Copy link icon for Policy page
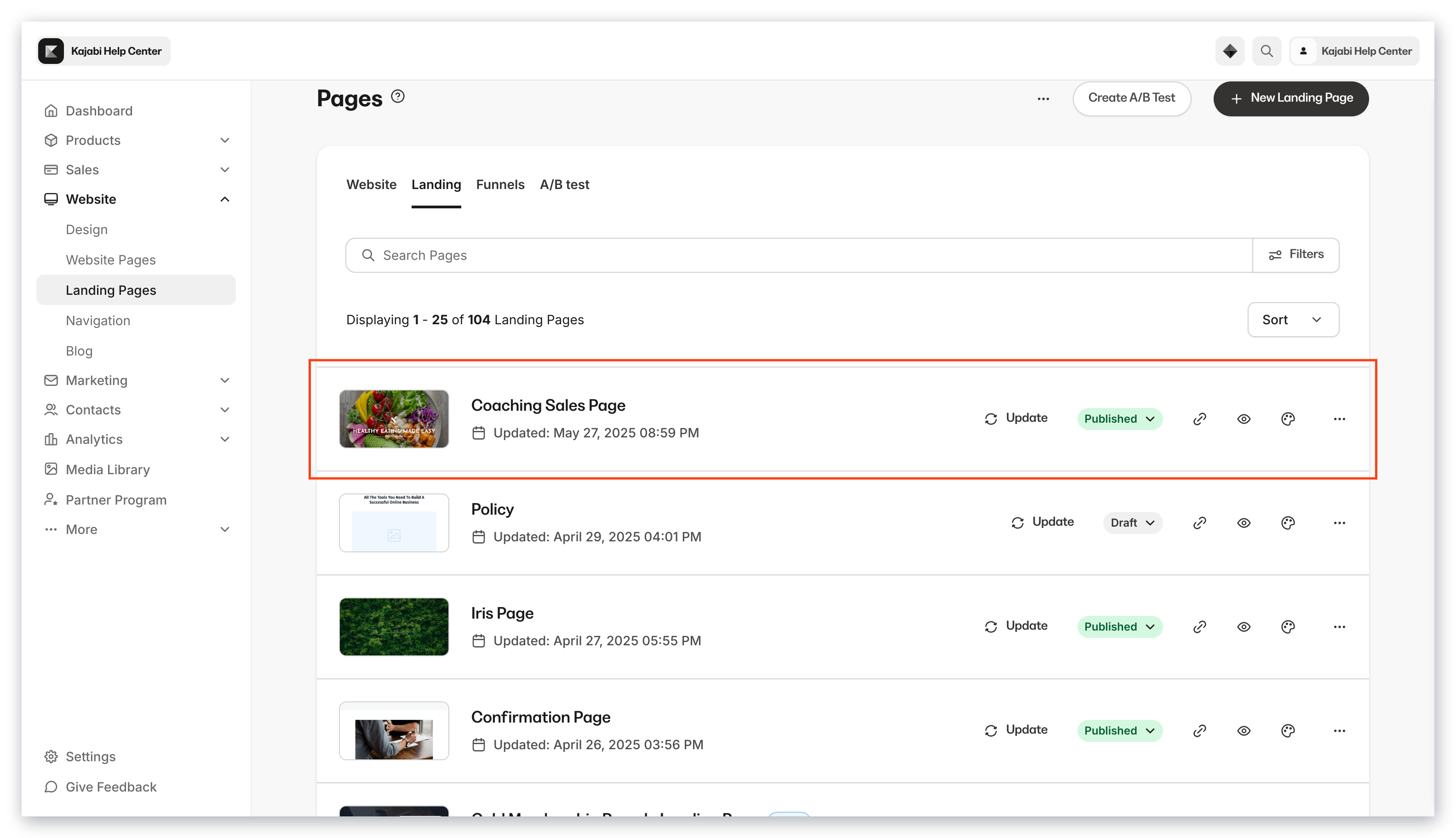 pyautogui.click(x=1199, y=522)
